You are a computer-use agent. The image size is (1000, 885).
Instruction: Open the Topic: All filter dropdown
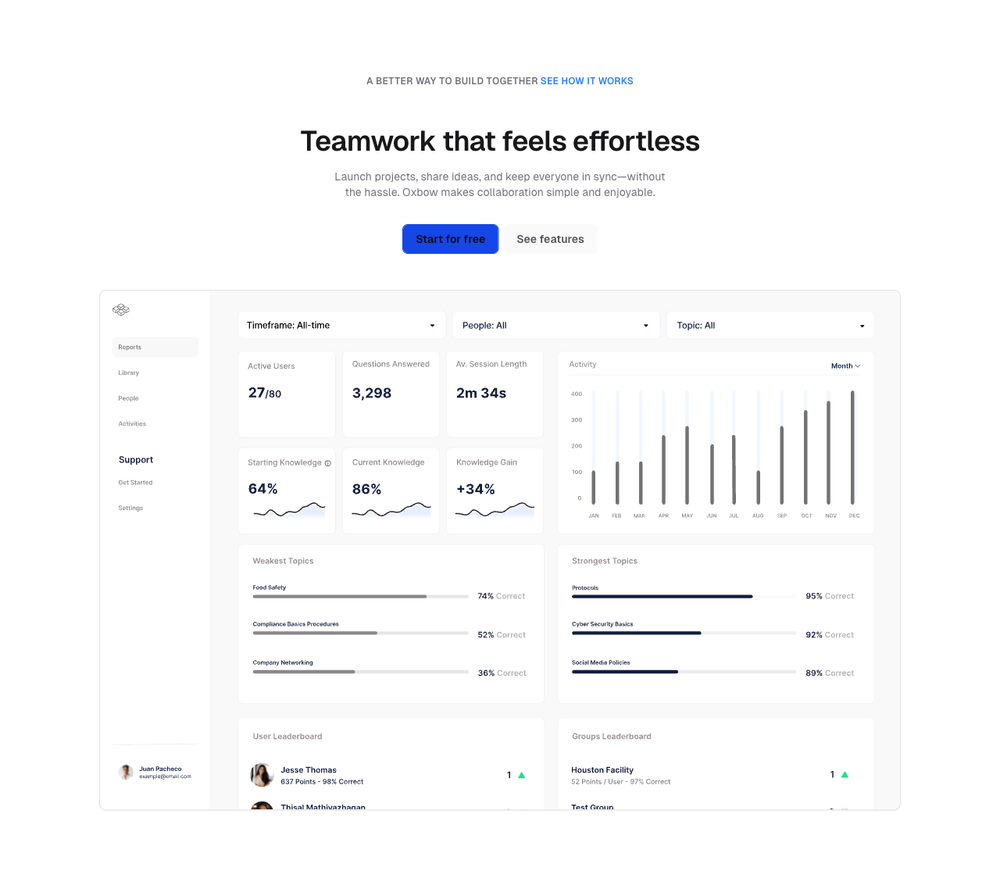pos(769,325)
